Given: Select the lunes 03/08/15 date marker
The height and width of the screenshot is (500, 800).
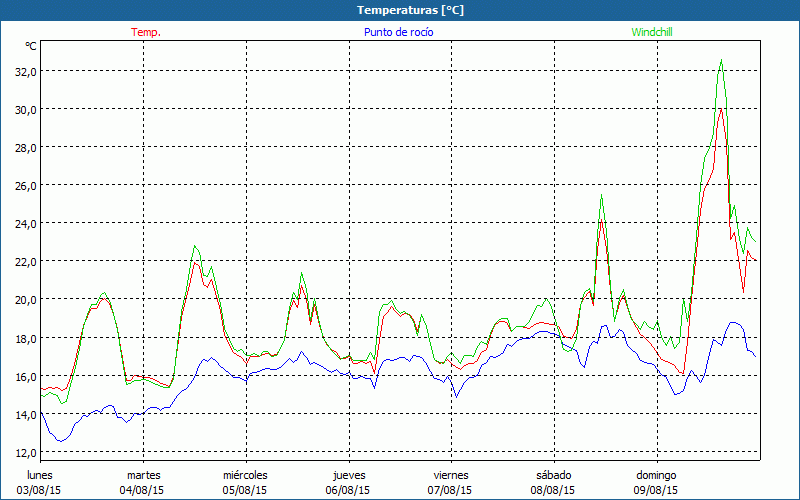Looking at the screenshot, I should [39, 482].
